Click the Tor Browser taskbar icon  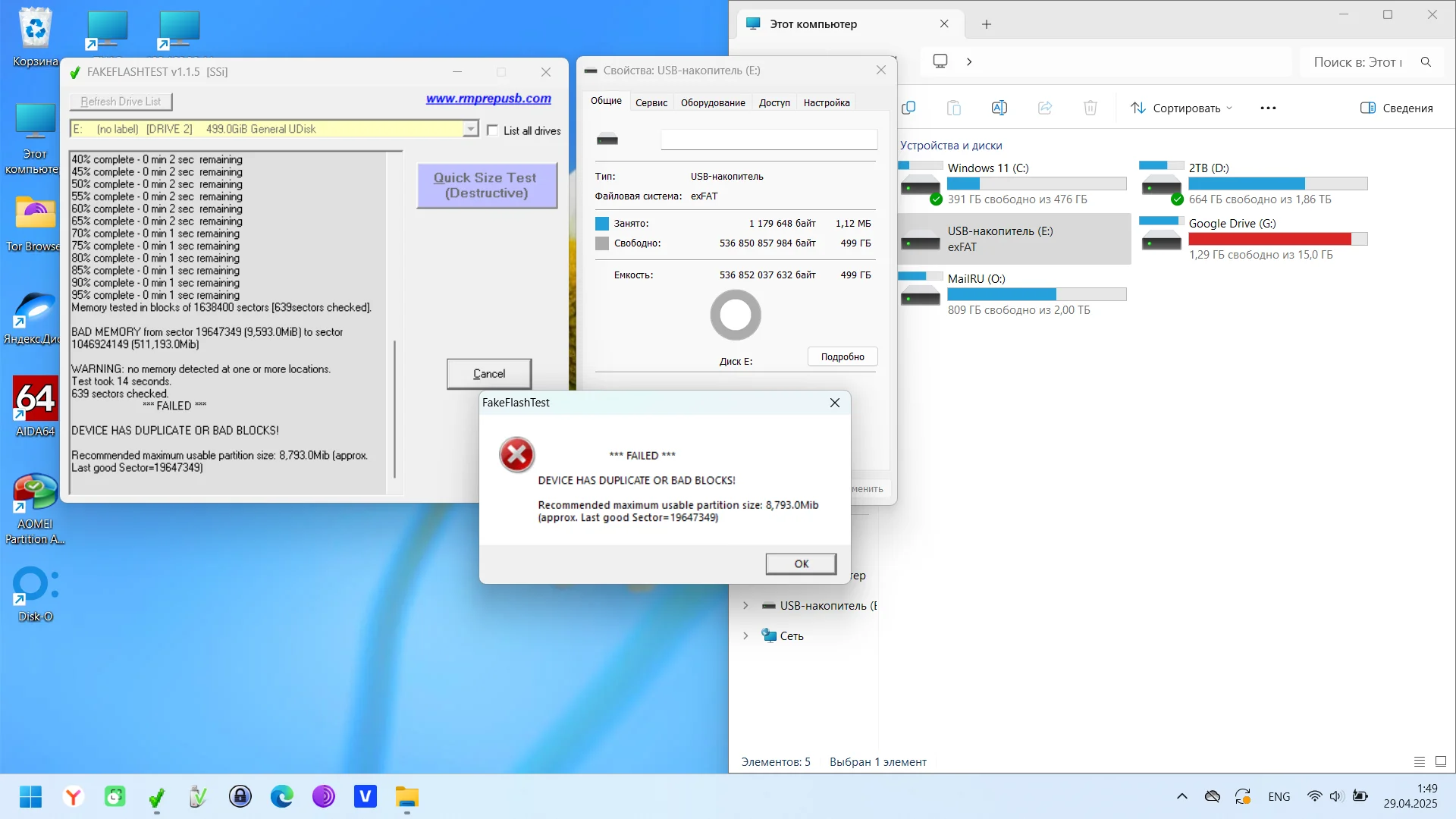tap(324, 796)
